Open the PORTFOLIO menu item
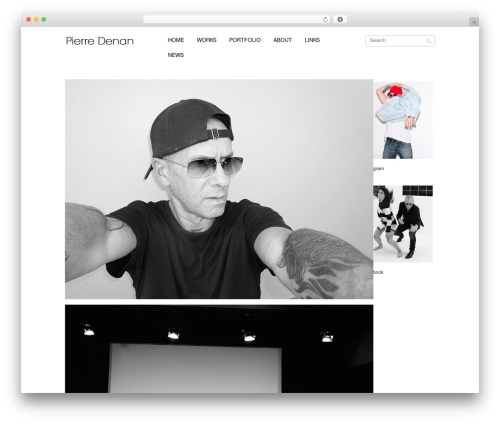This screenshot has width=500, height=423. click(245, 40)
